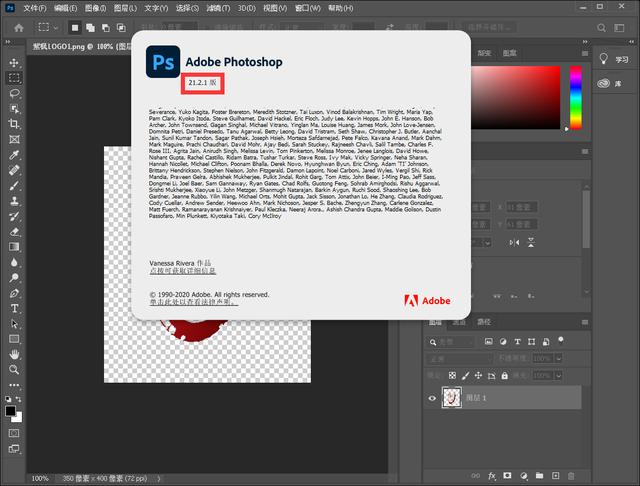Select the Hand tool
The height and width of the screenshot is (486, 640).
[14, 354]
